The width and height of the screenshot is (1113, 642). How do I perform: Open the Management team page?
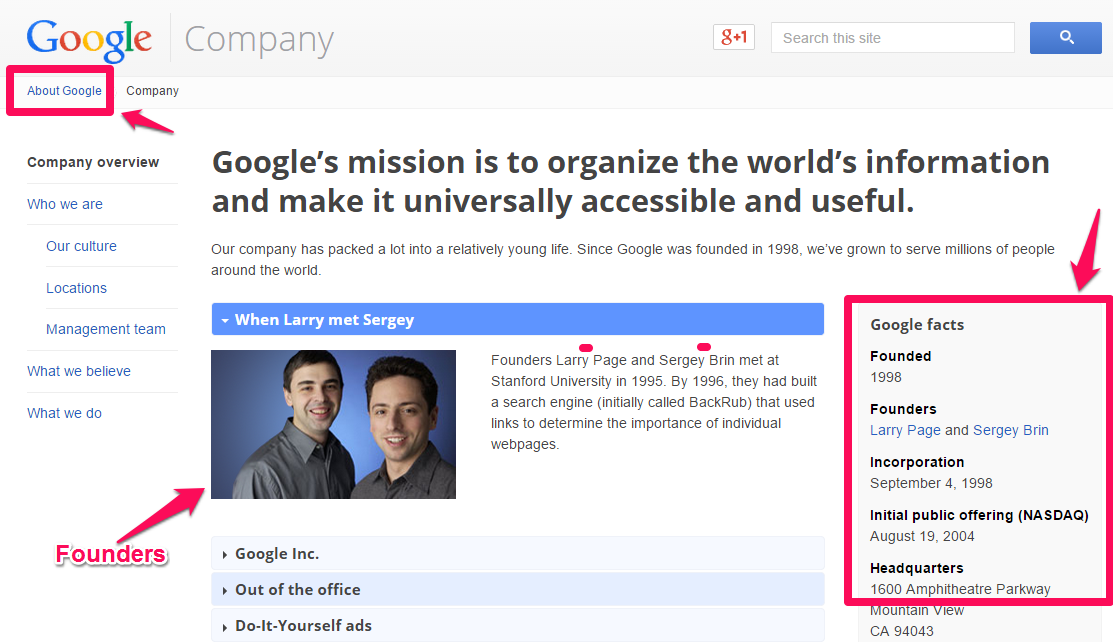106,329
